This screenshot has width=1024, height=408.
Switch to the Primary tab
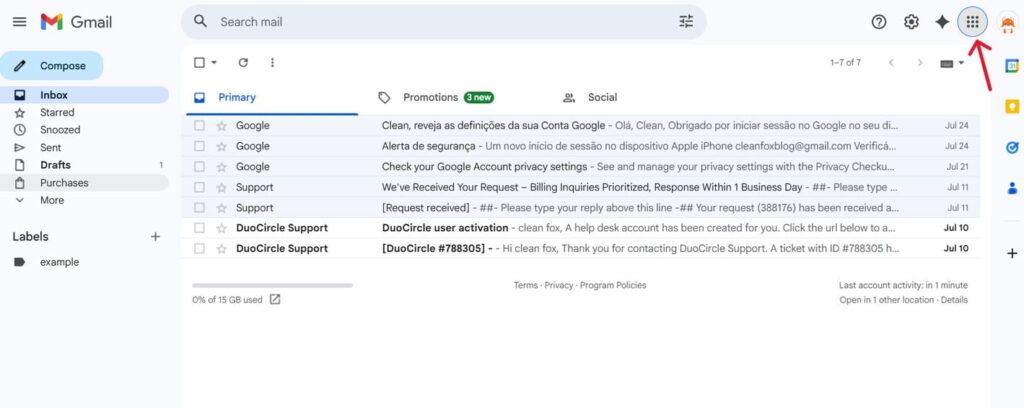[270, 97]
